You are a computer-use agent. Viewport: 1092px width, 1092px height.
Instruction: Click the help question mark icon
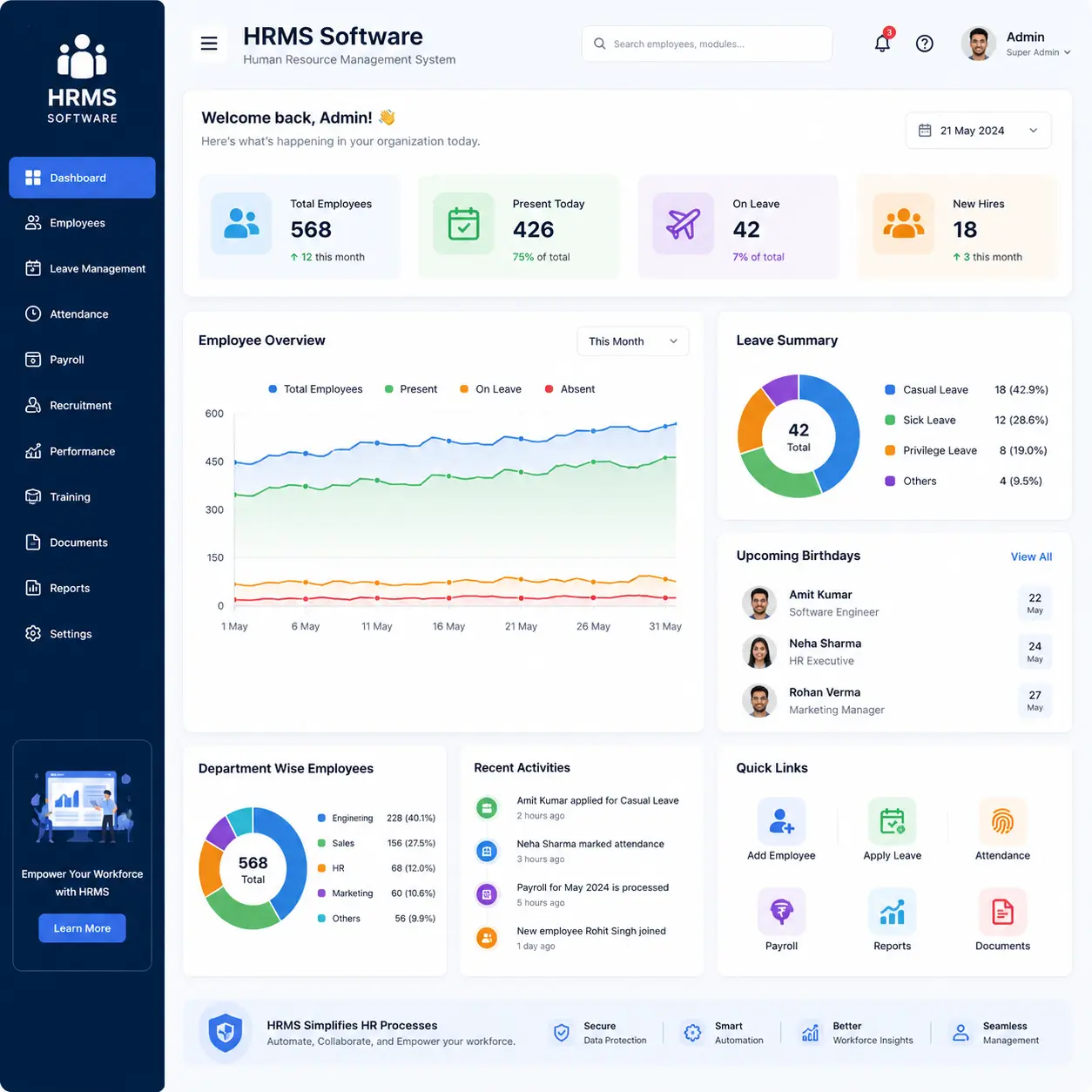(x=925, y=44)
